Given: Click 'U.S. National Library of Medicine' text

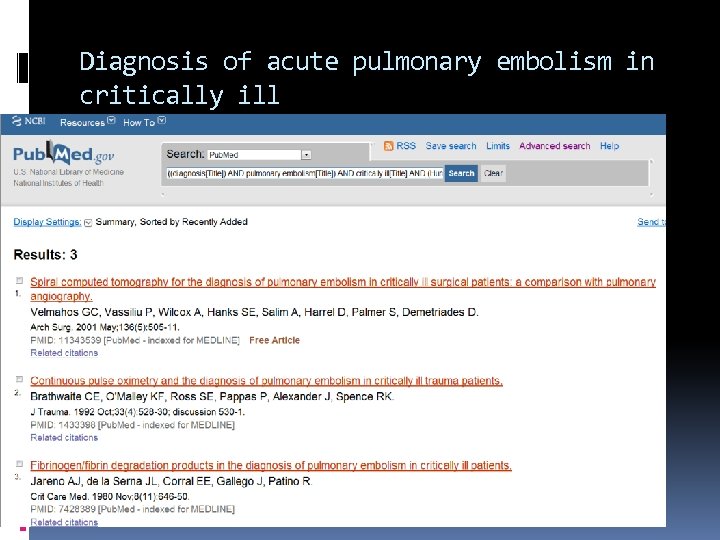Looking at the screenshot, I should (x=68, y=172).
